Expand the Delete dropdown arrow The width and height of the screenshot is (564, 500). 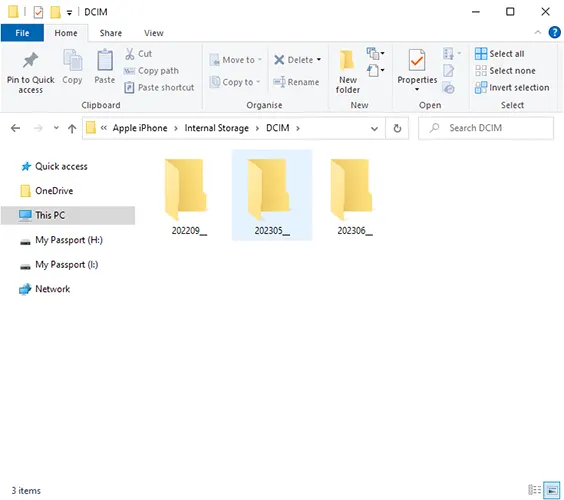[x=319, y=60]
